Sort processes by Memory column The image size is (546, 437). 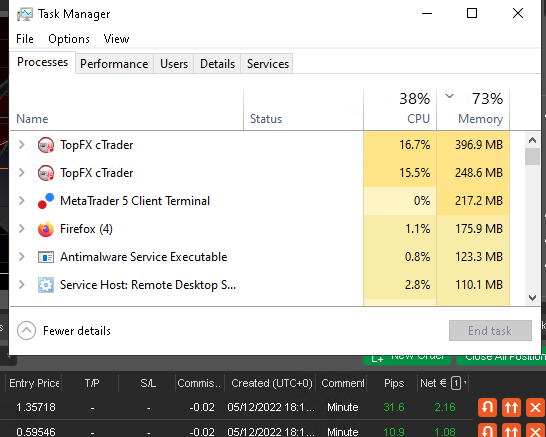[473, 110]
